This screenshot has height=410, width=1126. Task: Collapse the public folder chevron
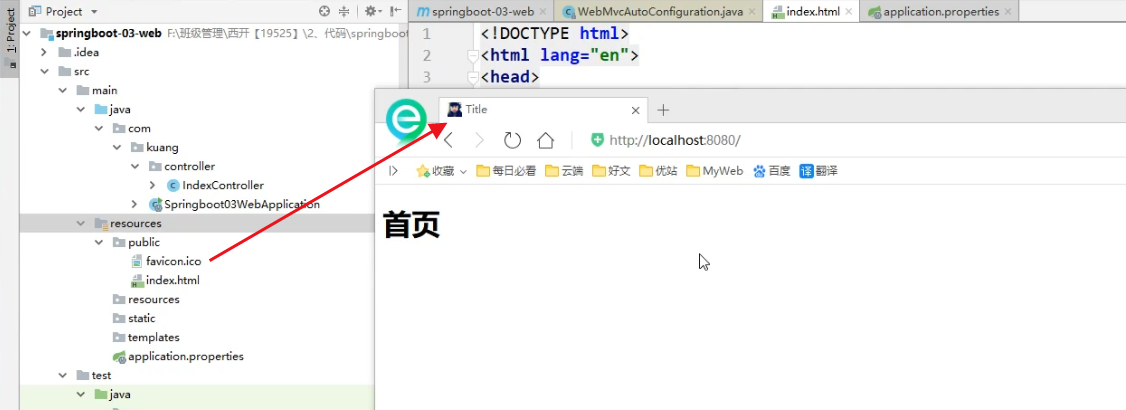click(98, 243)
